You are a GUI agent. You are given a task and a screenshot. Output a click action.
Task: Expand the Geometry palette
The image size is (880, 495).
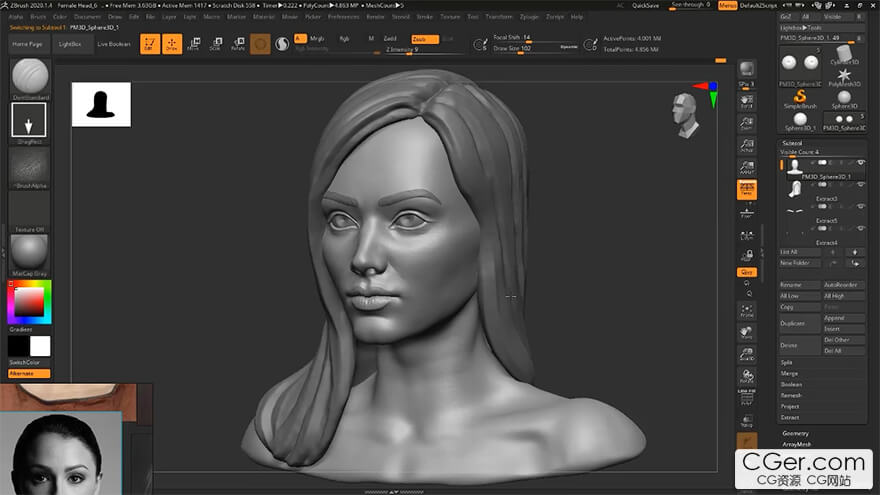795,433
